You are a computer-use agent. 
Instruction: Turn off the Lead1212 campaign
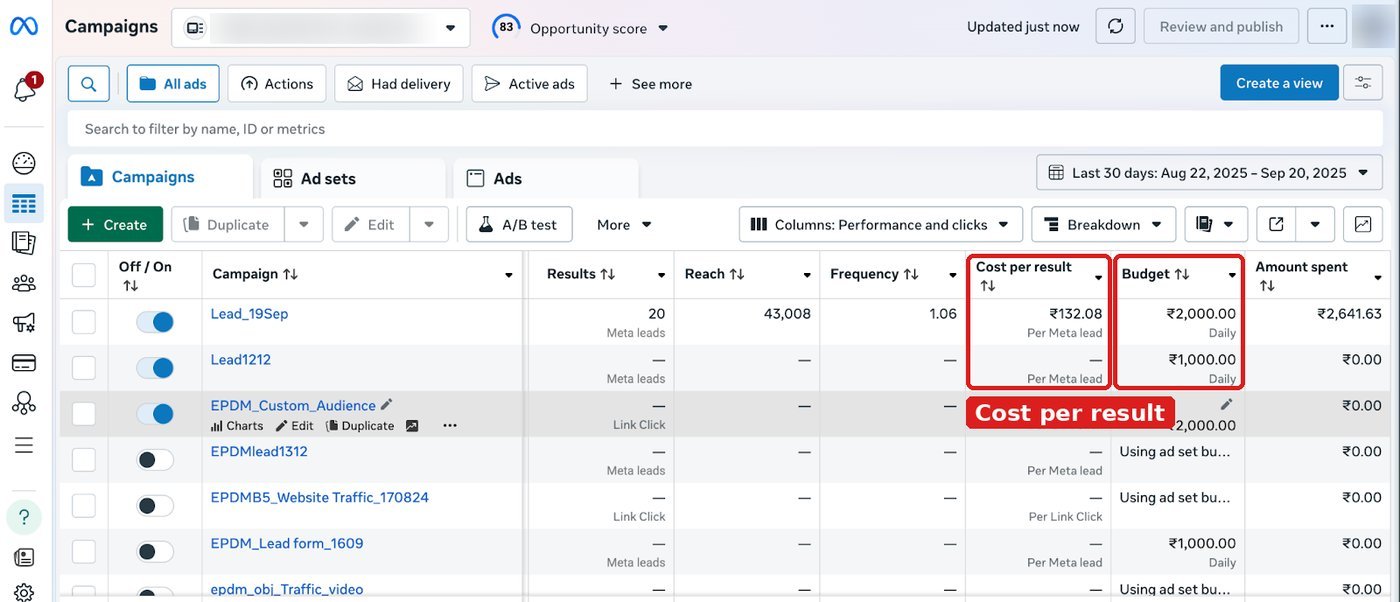coord(155,368)
